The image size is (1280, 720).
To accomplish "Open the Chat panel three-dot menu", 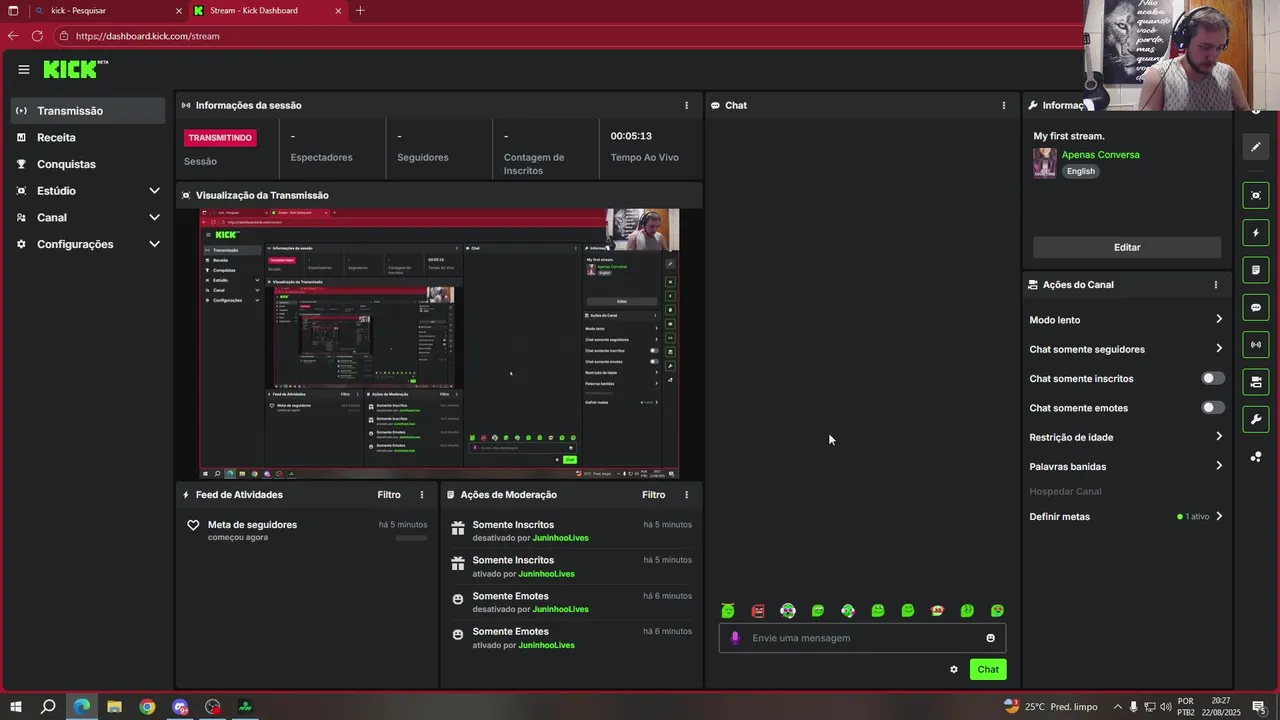I will [1004, 105].
